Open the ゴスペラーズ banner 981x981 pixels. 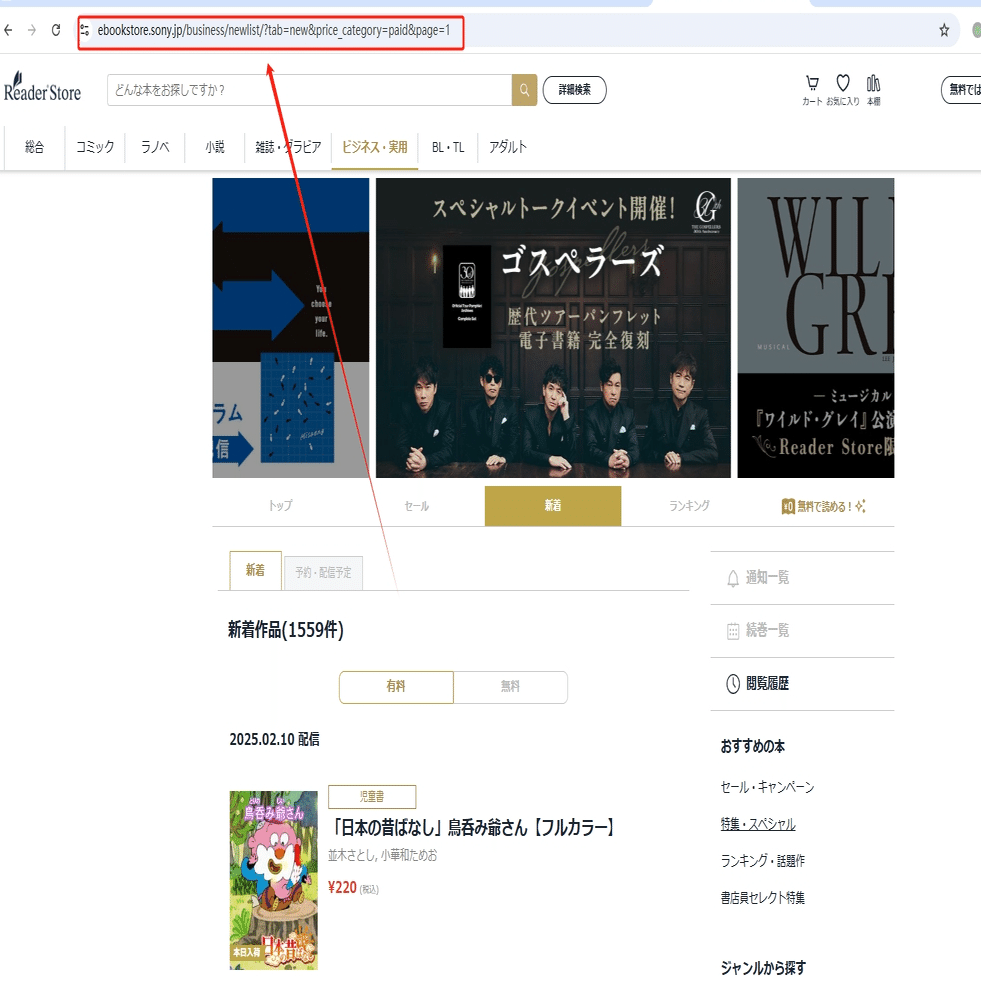click(553, 328)
